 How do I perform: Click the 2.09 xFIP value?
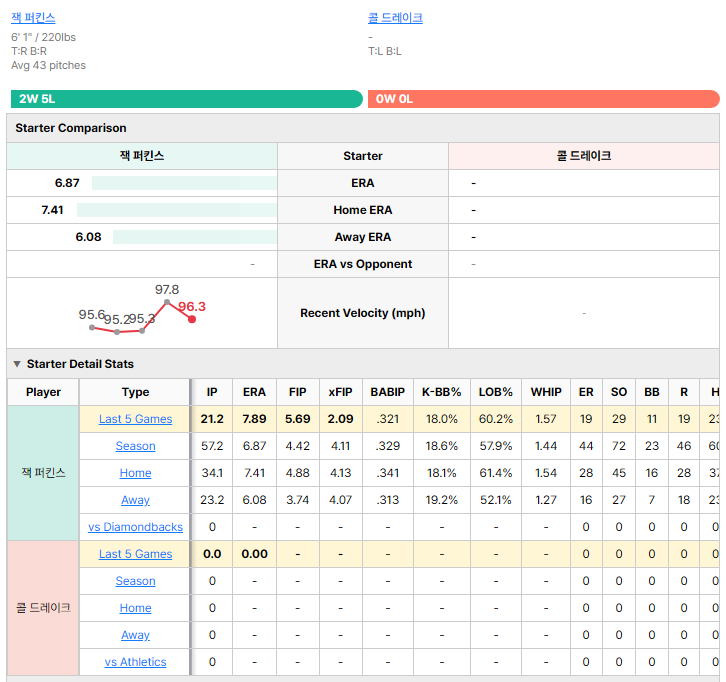(x=341, y=419)
